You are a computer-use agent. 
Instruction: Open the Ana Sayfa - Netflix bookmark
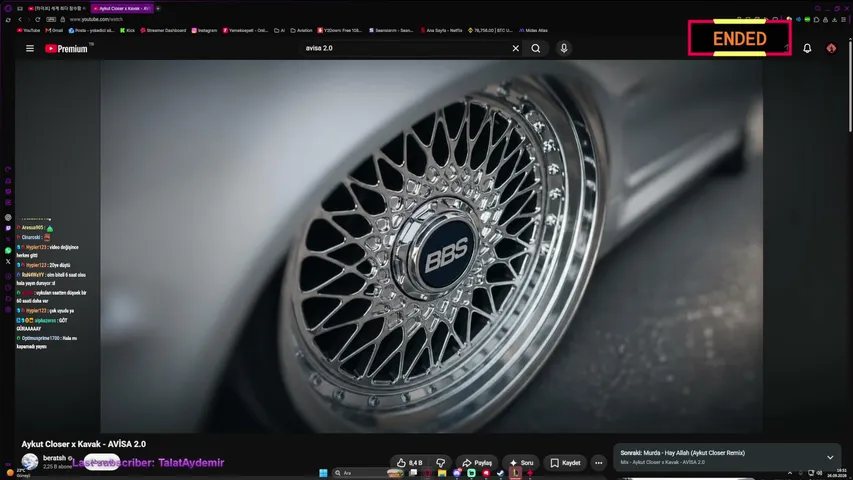tap(441, 30)
